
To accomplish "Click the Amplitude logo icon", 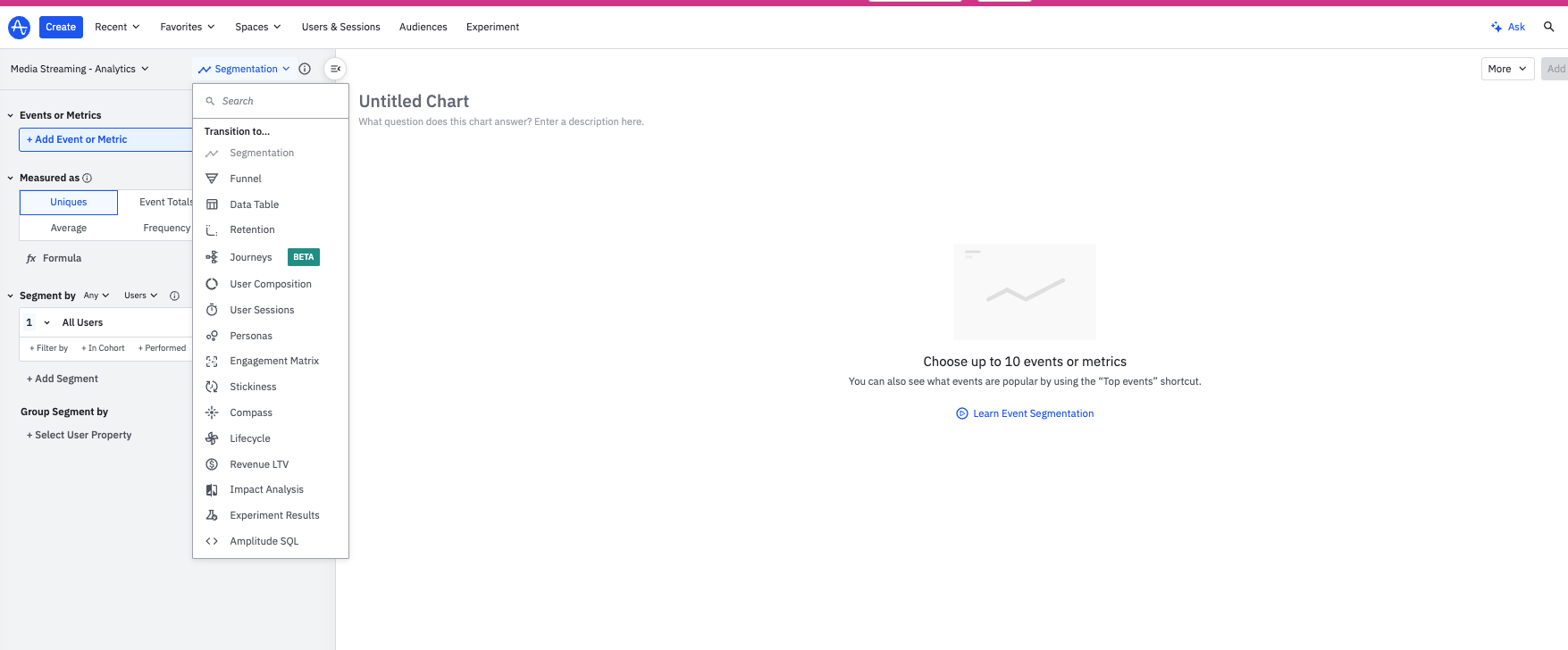I will (x=19, y=27).
